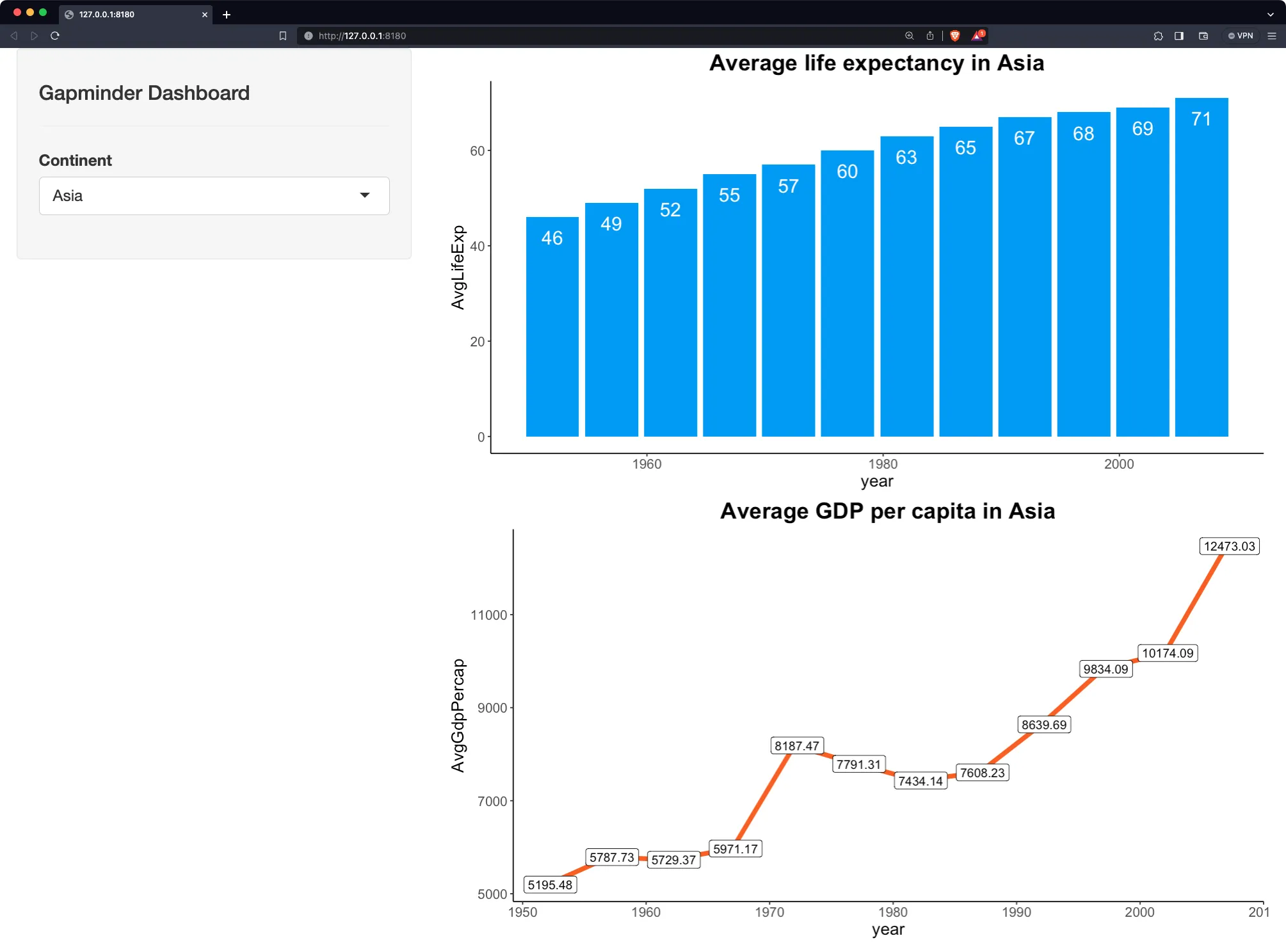Open the Brave Wallet icon
The height and width of the screenshot is (952, 1286).
pyautogui.click(x=1203, y=36)
